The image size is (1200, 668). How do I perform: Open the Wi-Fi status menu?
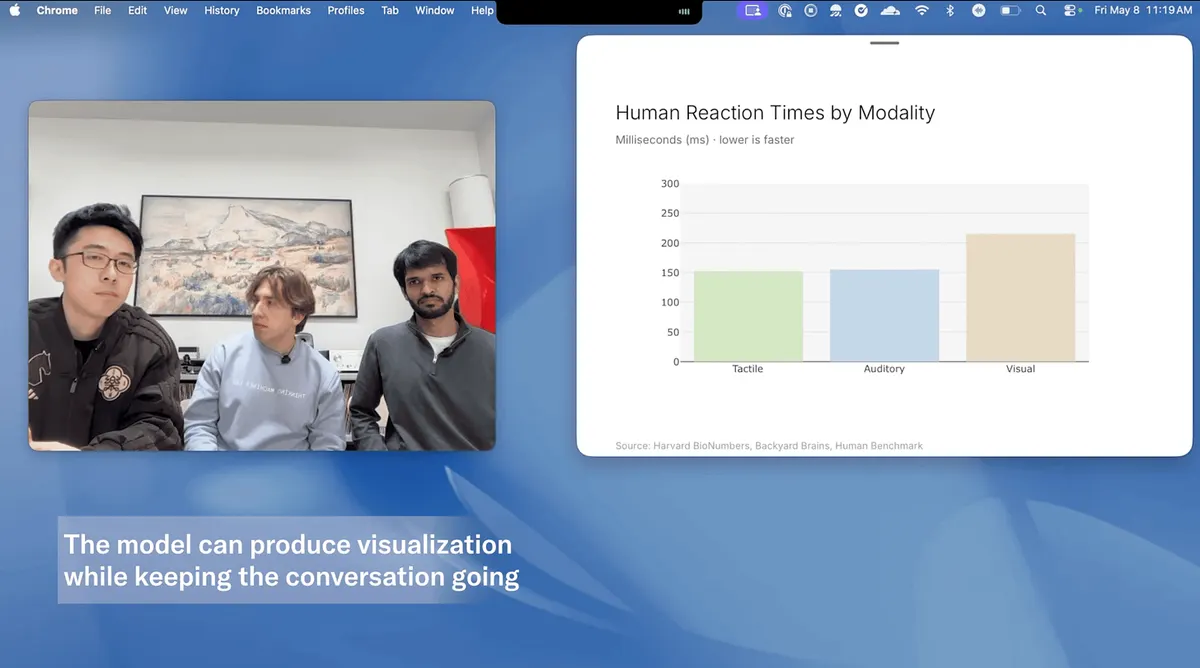[921, 10]
